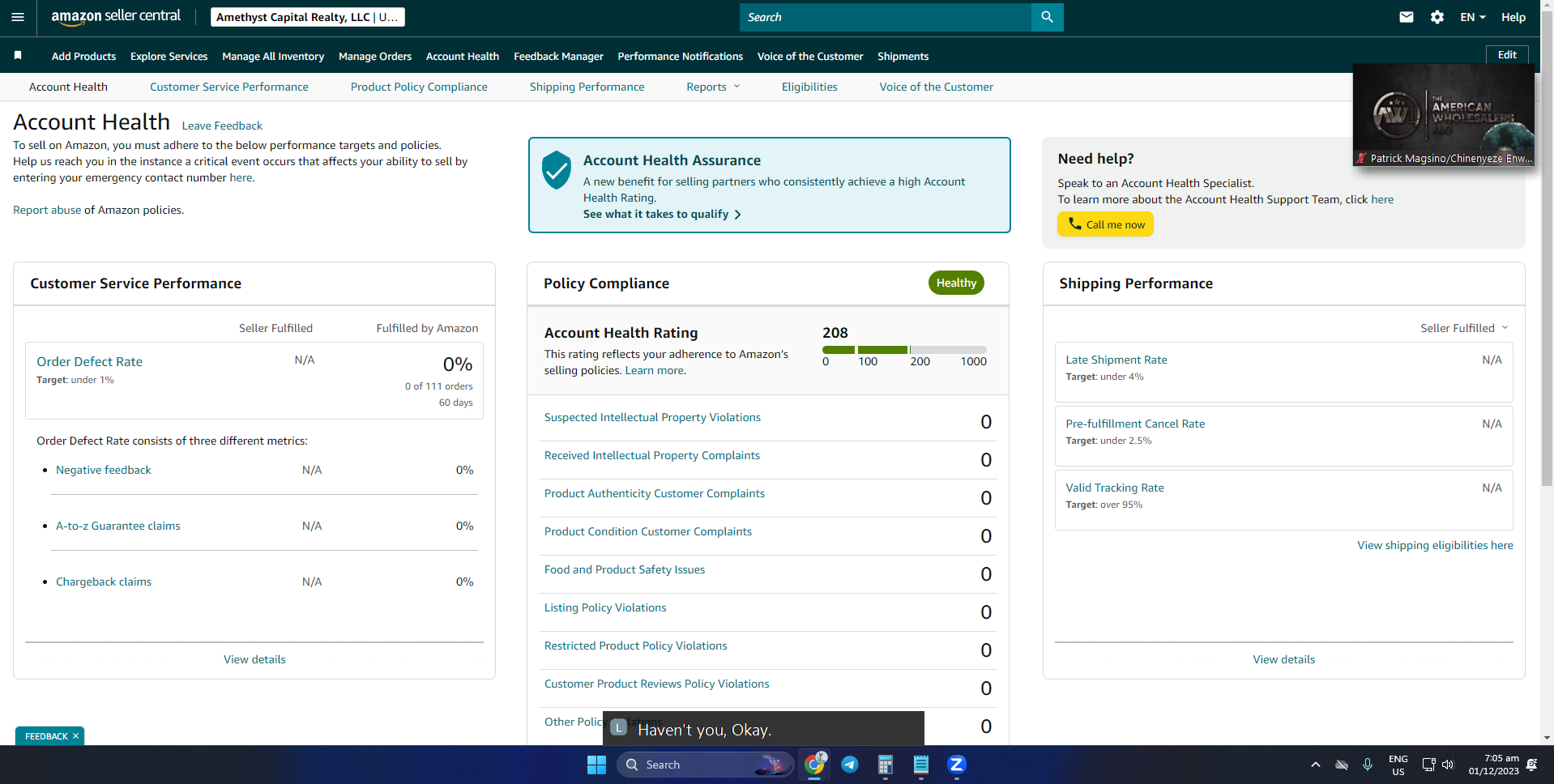Expand See what it takes to qualify

(x=662, y=214)
